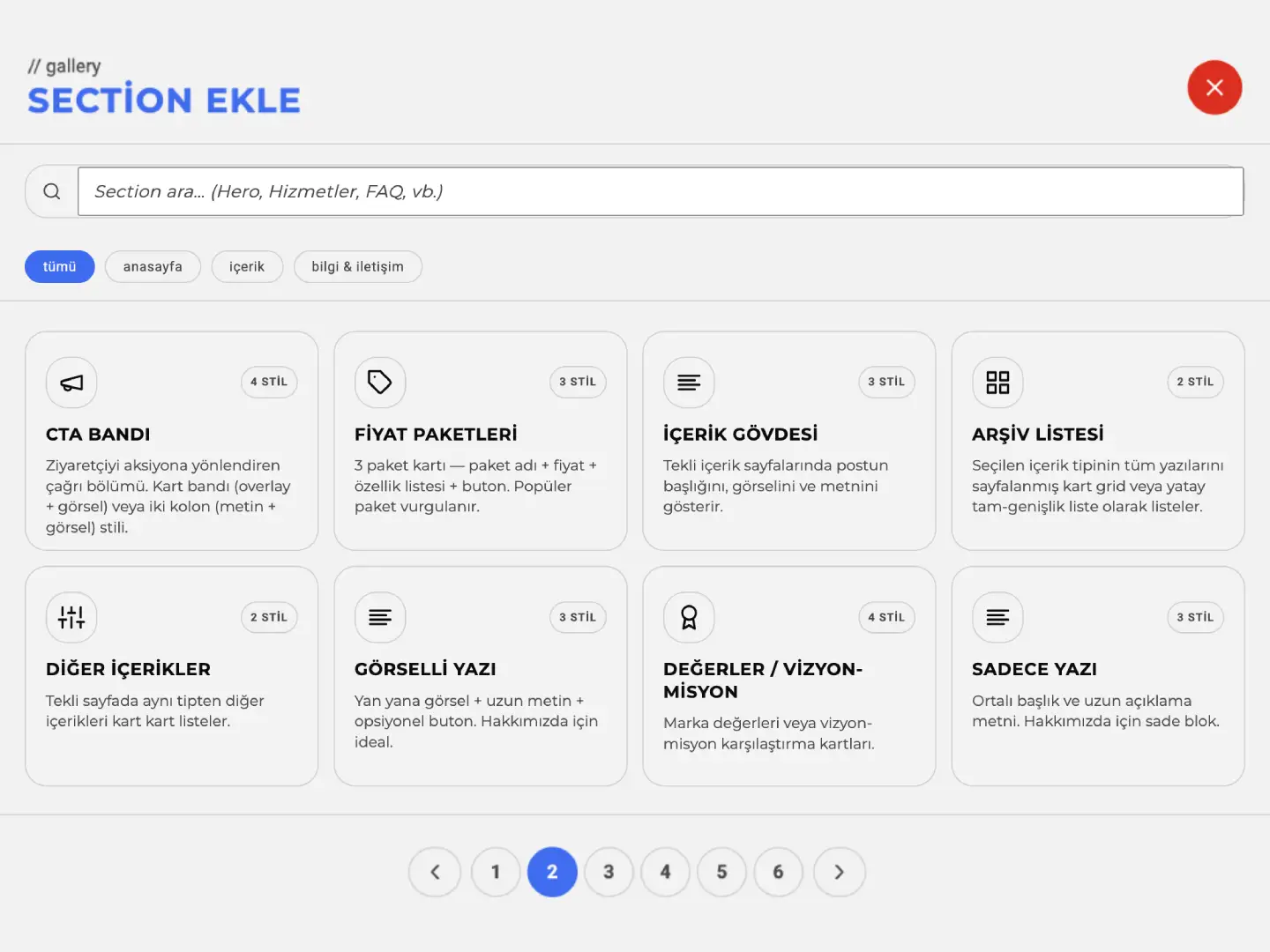The width and height of the screenshot is (1270, 952).
Task: Click the 4 STİL badge on Değerler card
Action: pyautogui.click(x=886, y=617)
